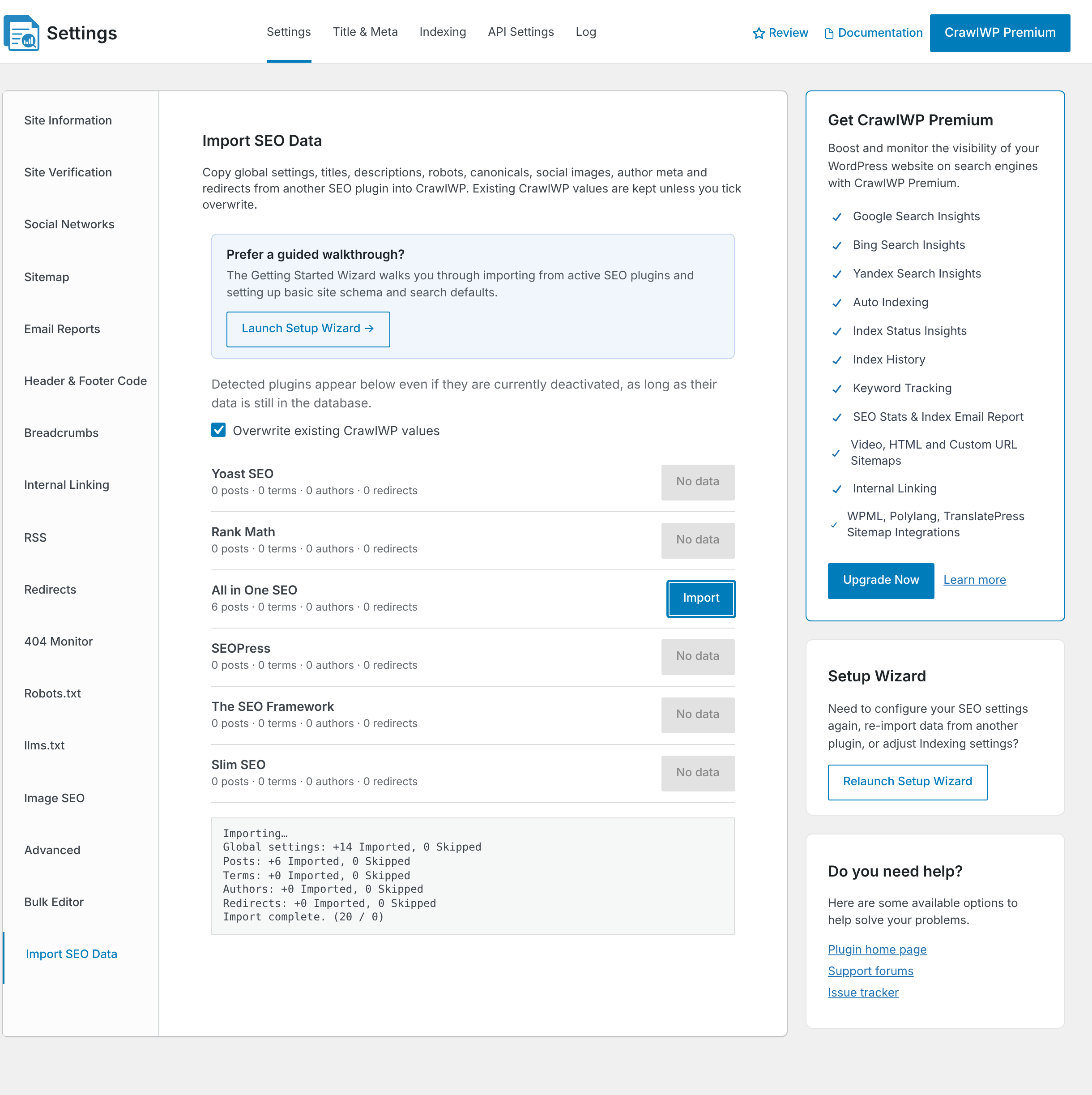Image resolution: width=1092 pixels, height=1095 pixels.
Task: Click the CrawlWP logo icon
Action: 21,33
